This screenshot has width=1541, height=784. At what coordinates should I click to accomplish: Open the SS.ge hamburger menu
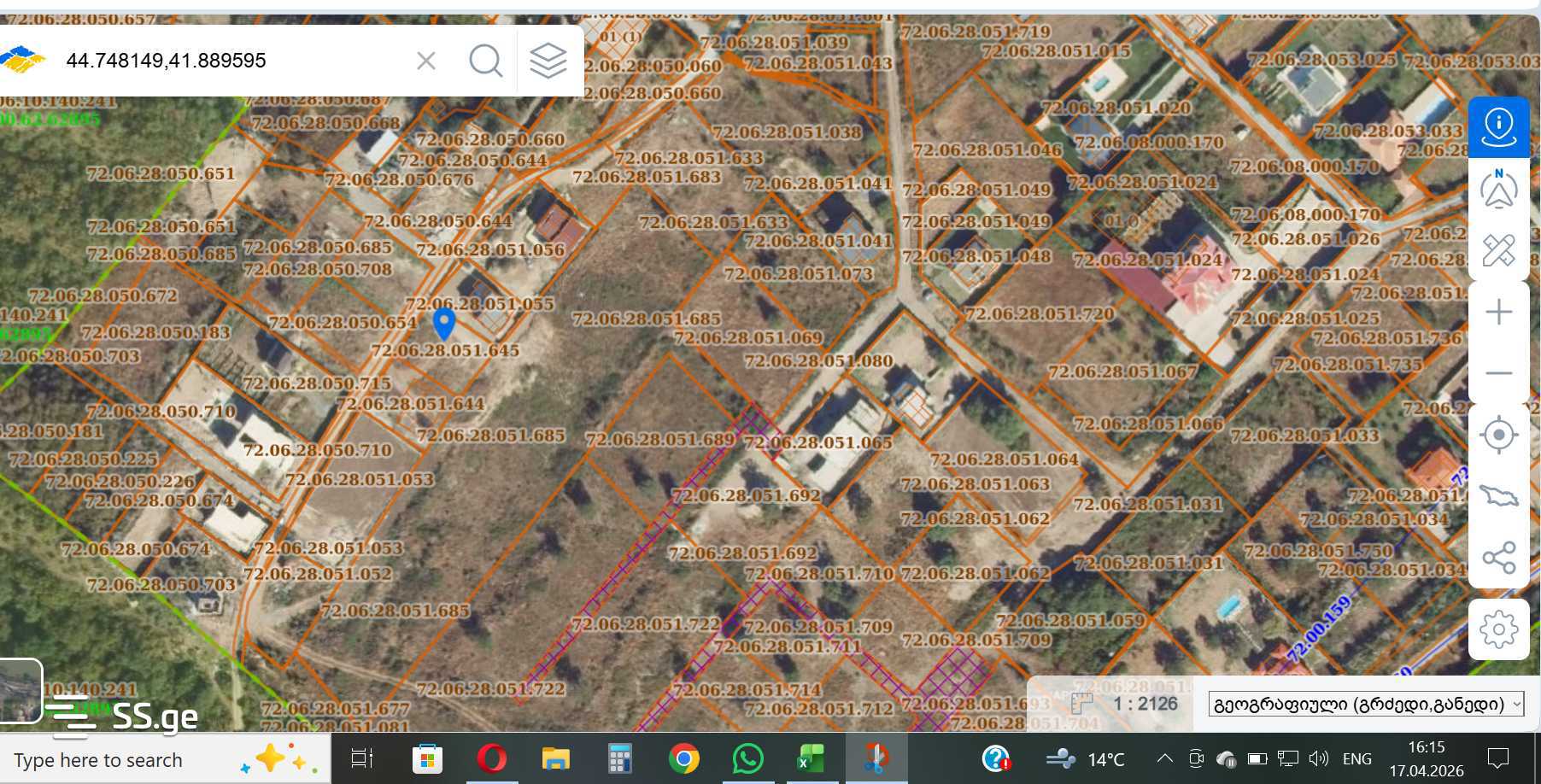pyautogui.click(x=70, y=717)
